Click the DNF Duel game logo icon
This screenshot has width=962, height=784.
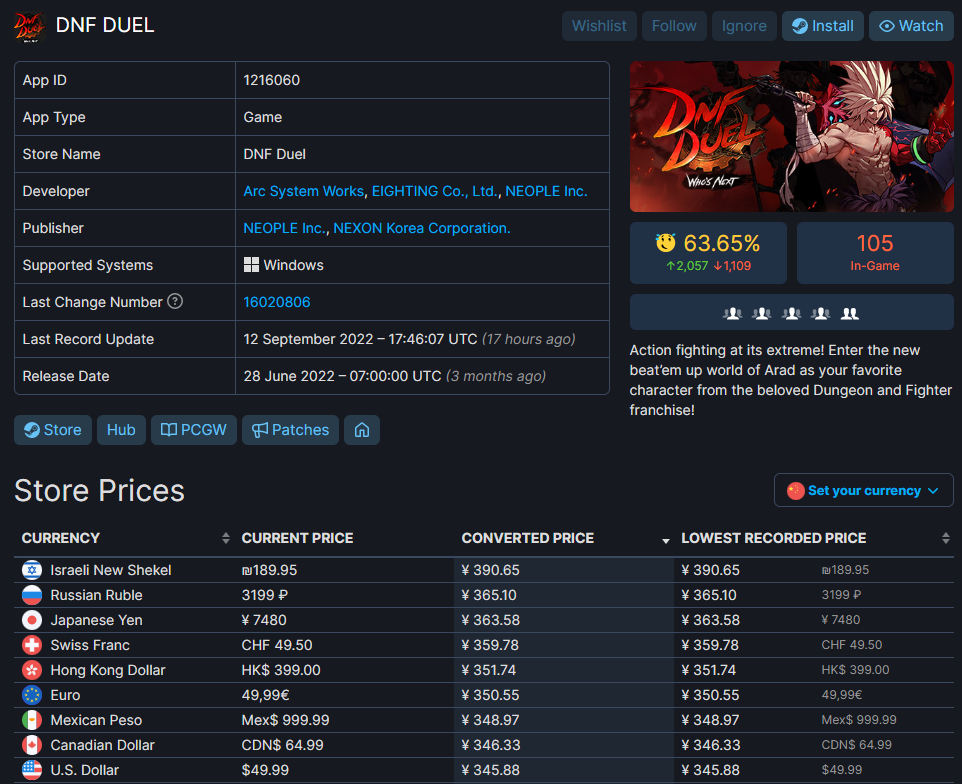pyautogui.click(x=29, y=26)
